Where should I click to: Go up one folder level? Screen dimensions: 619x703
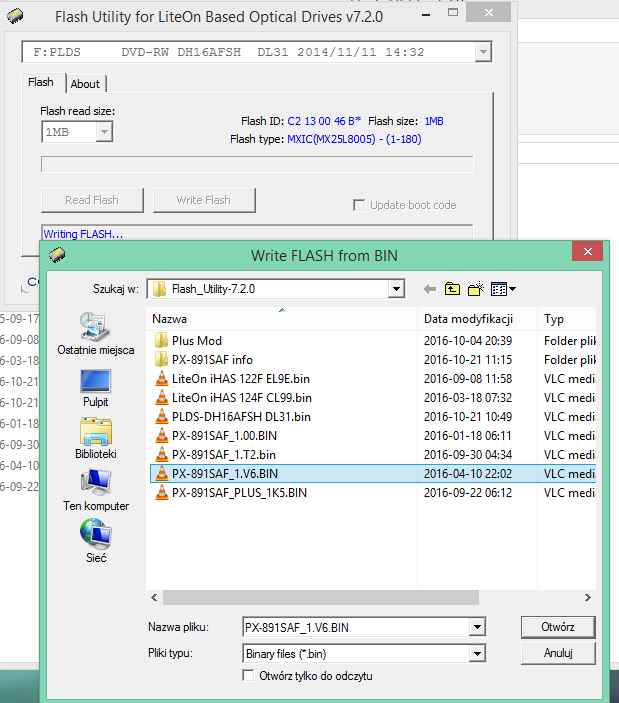(x=452, y=289)
